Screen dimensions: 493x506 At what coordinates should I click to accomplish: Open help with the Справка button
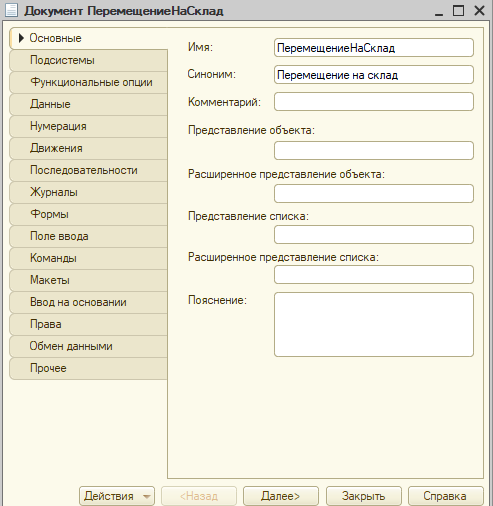click(x=446, y=496)
